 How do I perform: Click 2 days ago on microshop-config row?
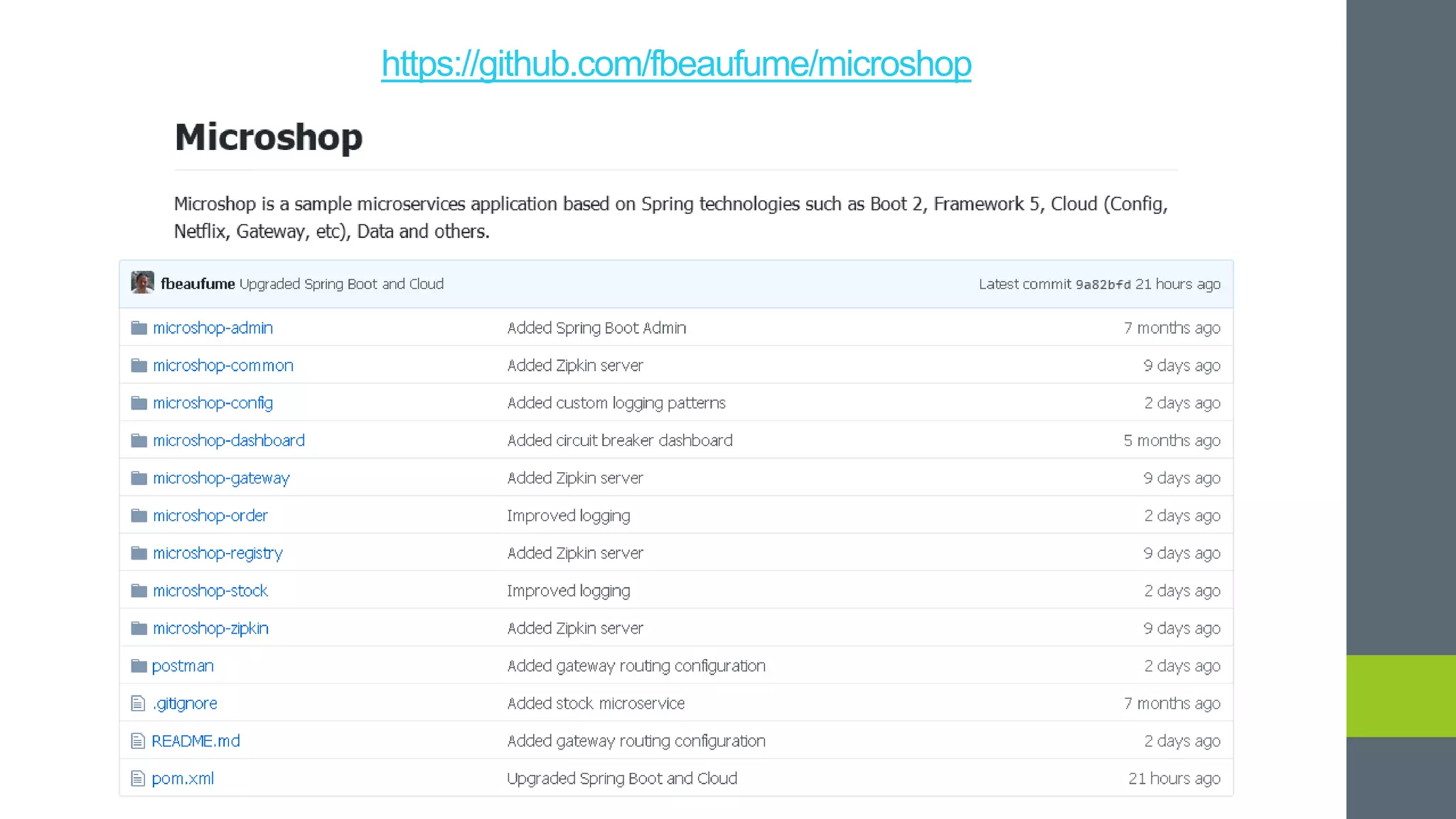pyautogui.click(x=1182, y=403)
